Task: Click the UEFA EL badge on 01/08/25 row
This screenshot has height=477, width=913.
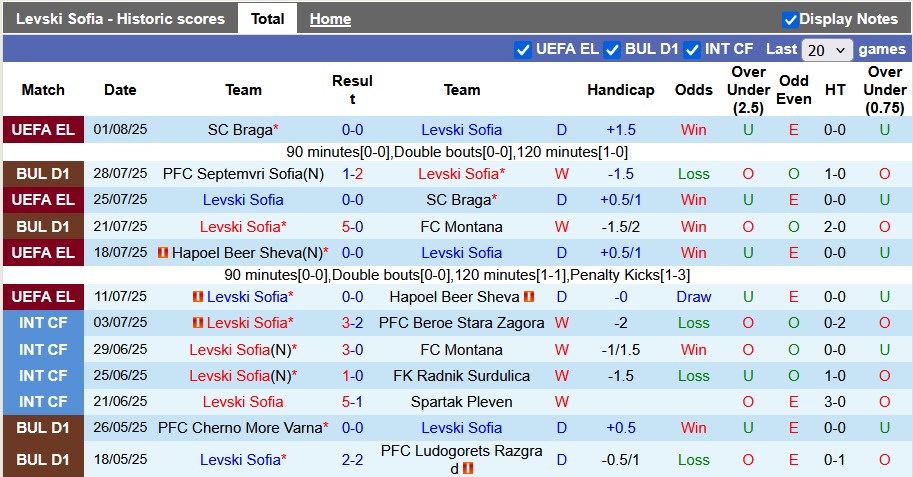Action: (43, 130)
